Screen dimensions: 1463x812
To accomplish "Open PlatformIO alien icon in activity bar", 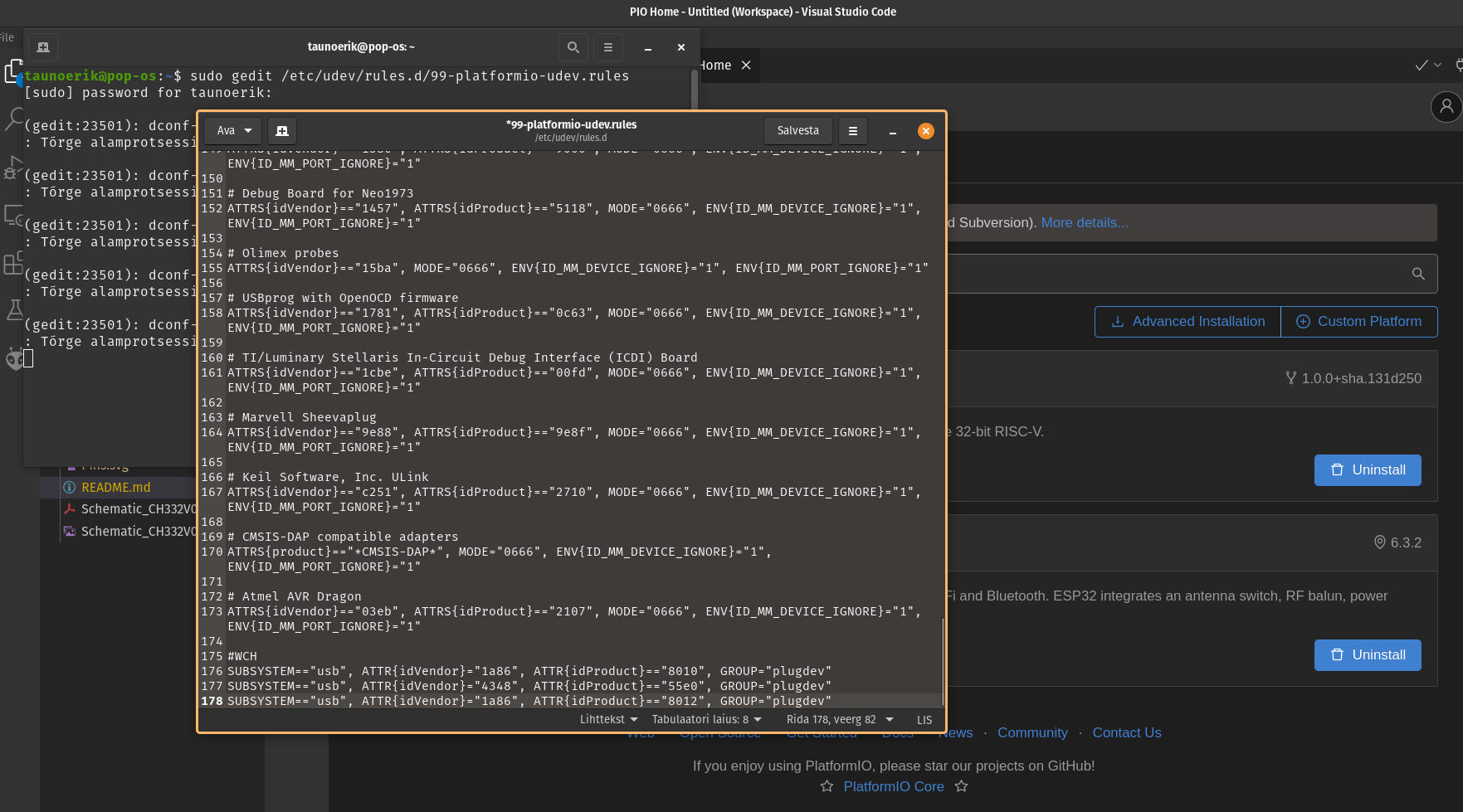I will click(x=14, y=359).
